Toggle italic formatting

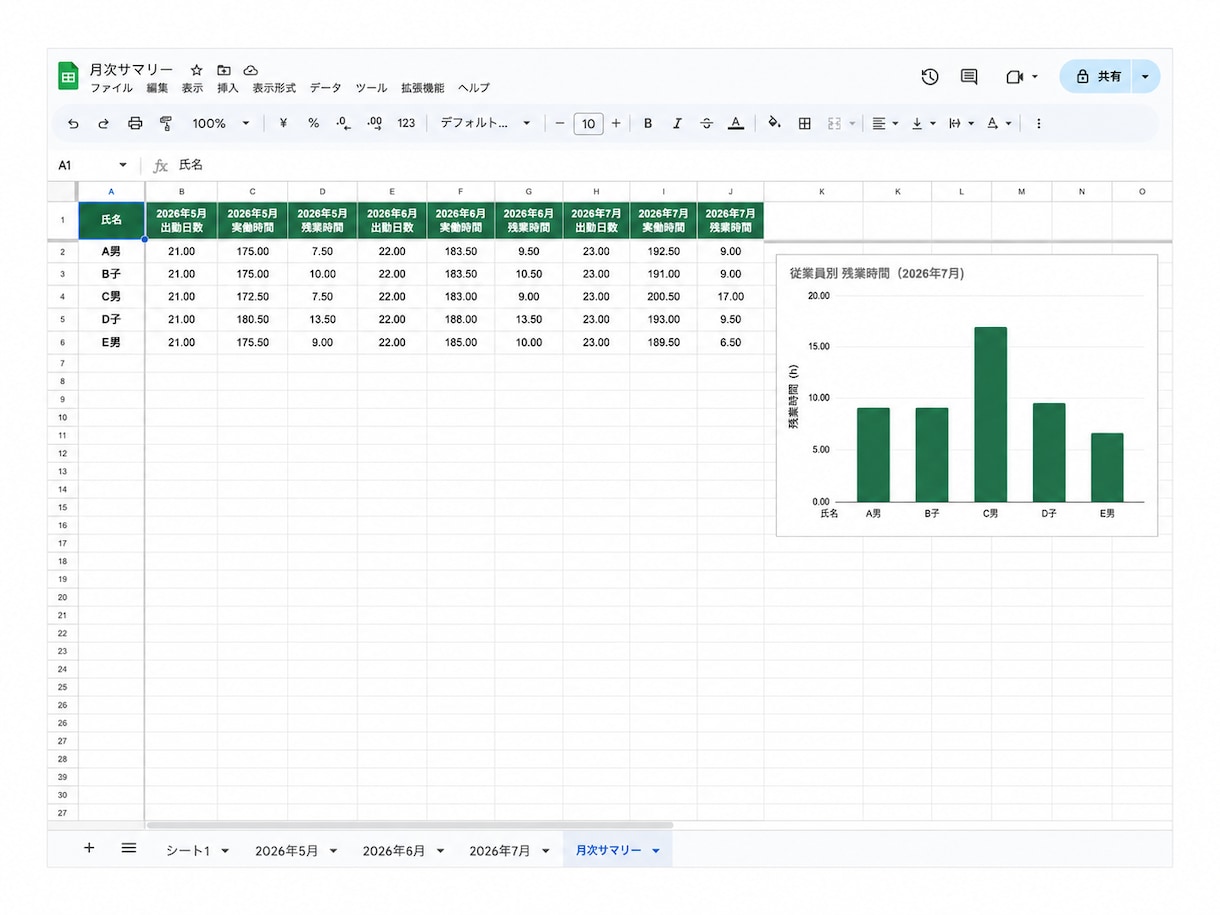pos(677,124)
